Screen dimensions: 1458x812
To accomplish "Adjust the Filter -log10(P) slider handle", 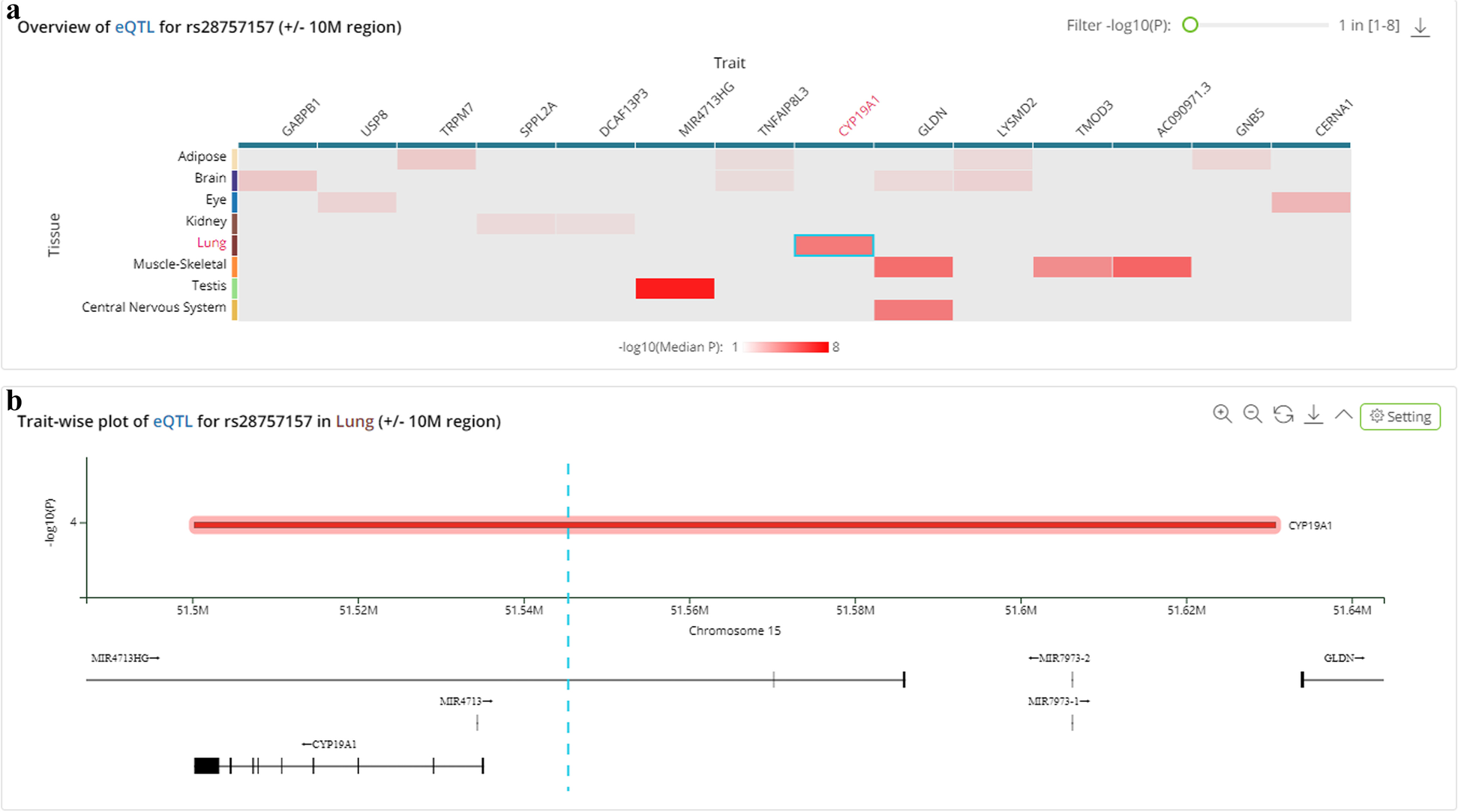I will pyautogui.click(x=1190, y=25).
